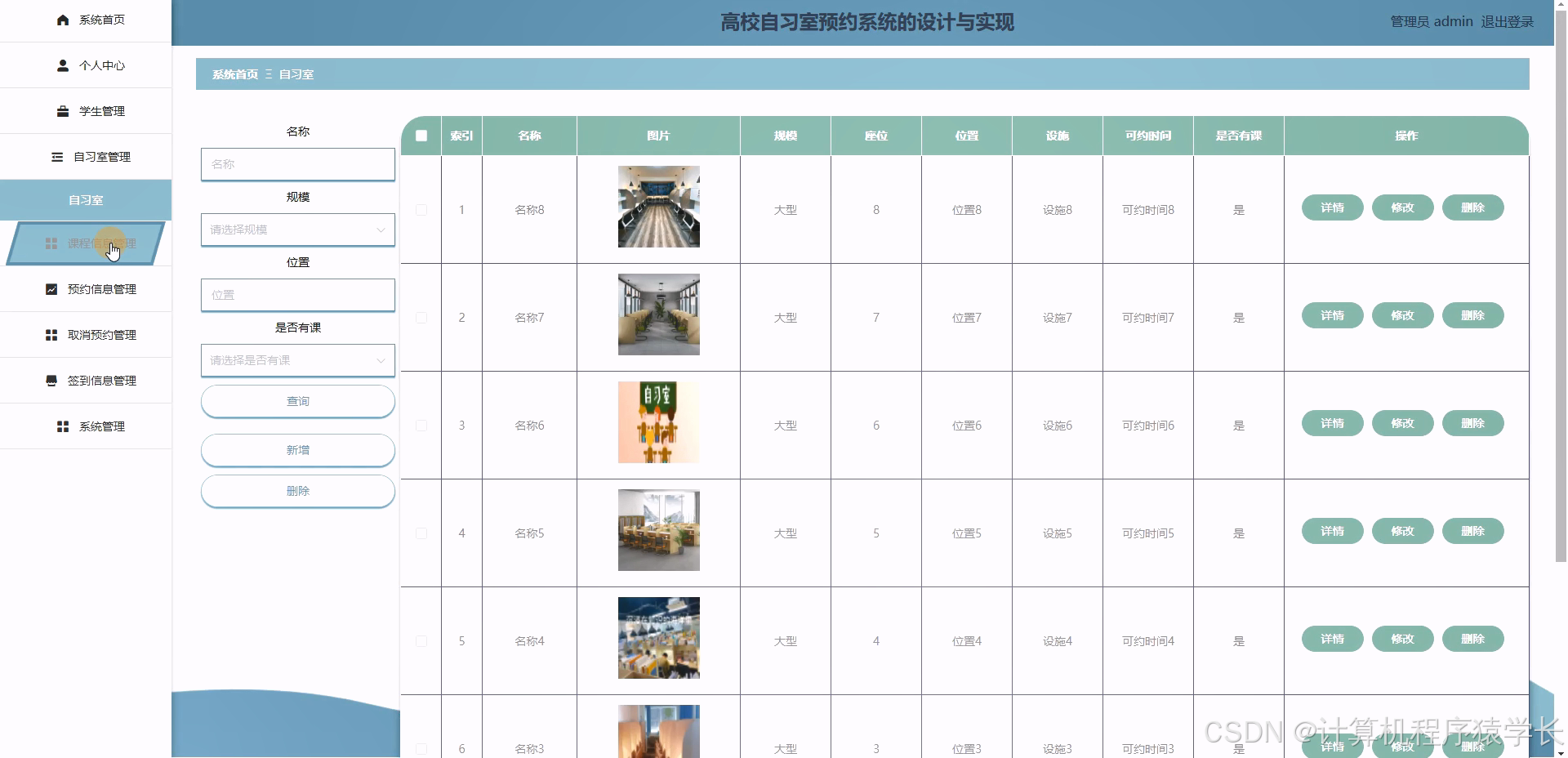Check the checkbox for row 名称7
This screenshot has height=758, width=1568.
tap(421, 318)
